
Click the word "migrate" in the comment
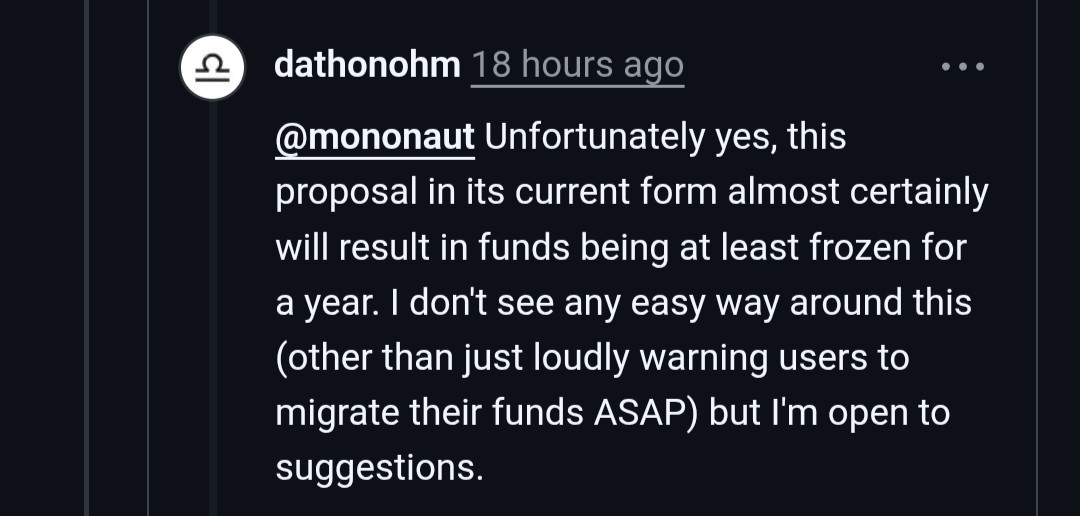[333, 412]
